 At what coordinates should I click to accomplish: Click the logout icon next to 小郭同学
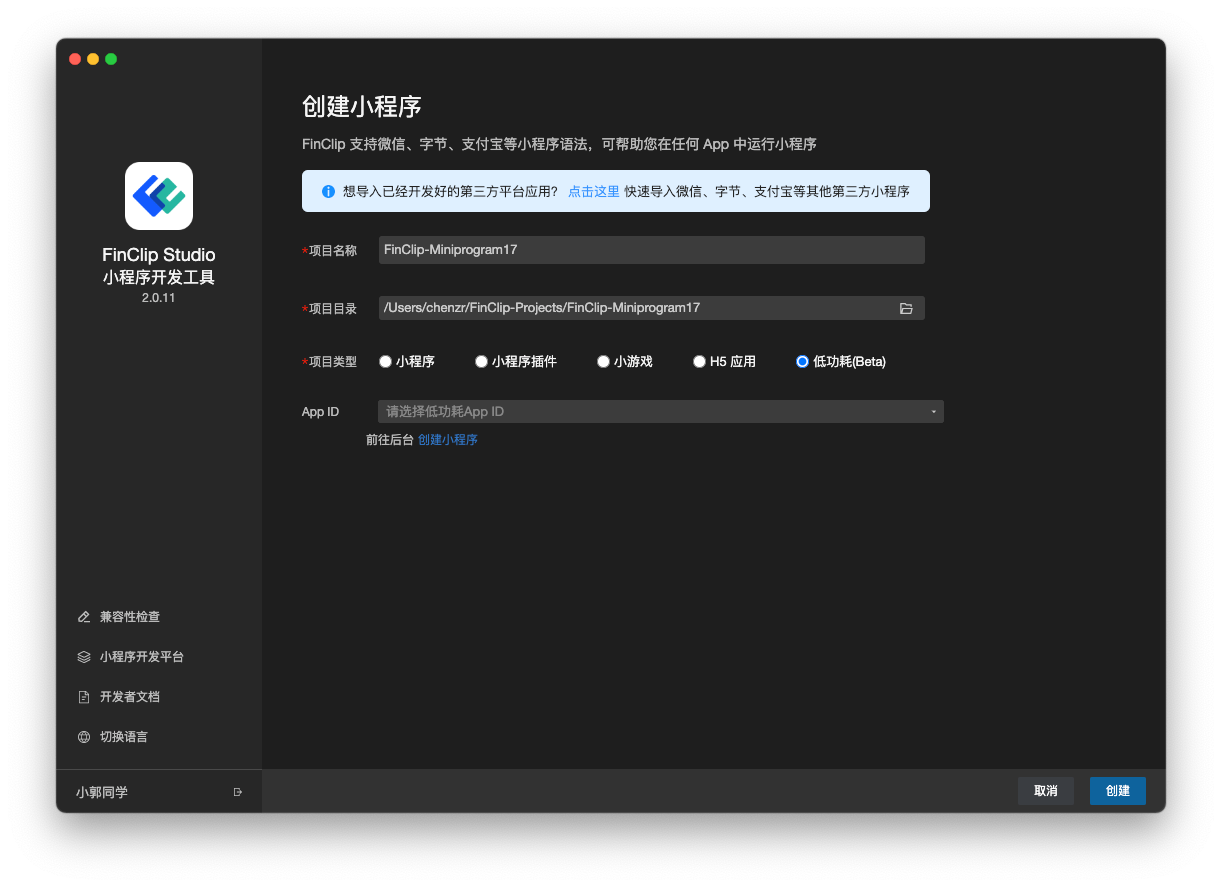[238, 792]
